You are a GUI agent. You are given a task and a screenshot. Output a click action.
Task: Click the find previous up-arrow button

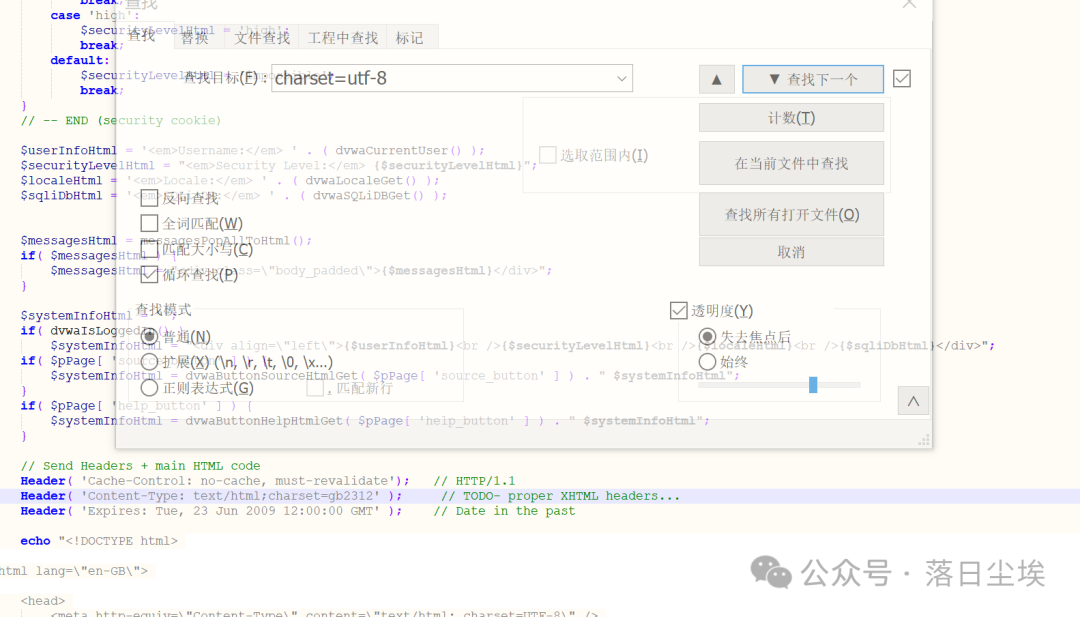click(716, 79)
